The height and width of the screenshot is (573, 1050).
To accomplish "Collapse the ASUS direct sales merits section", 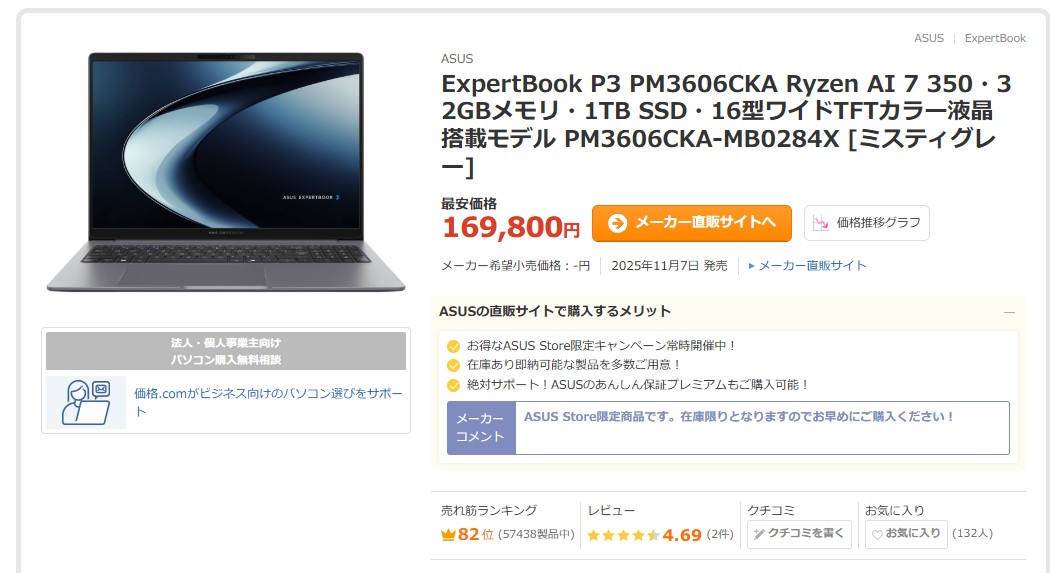I will (1009, 312).
